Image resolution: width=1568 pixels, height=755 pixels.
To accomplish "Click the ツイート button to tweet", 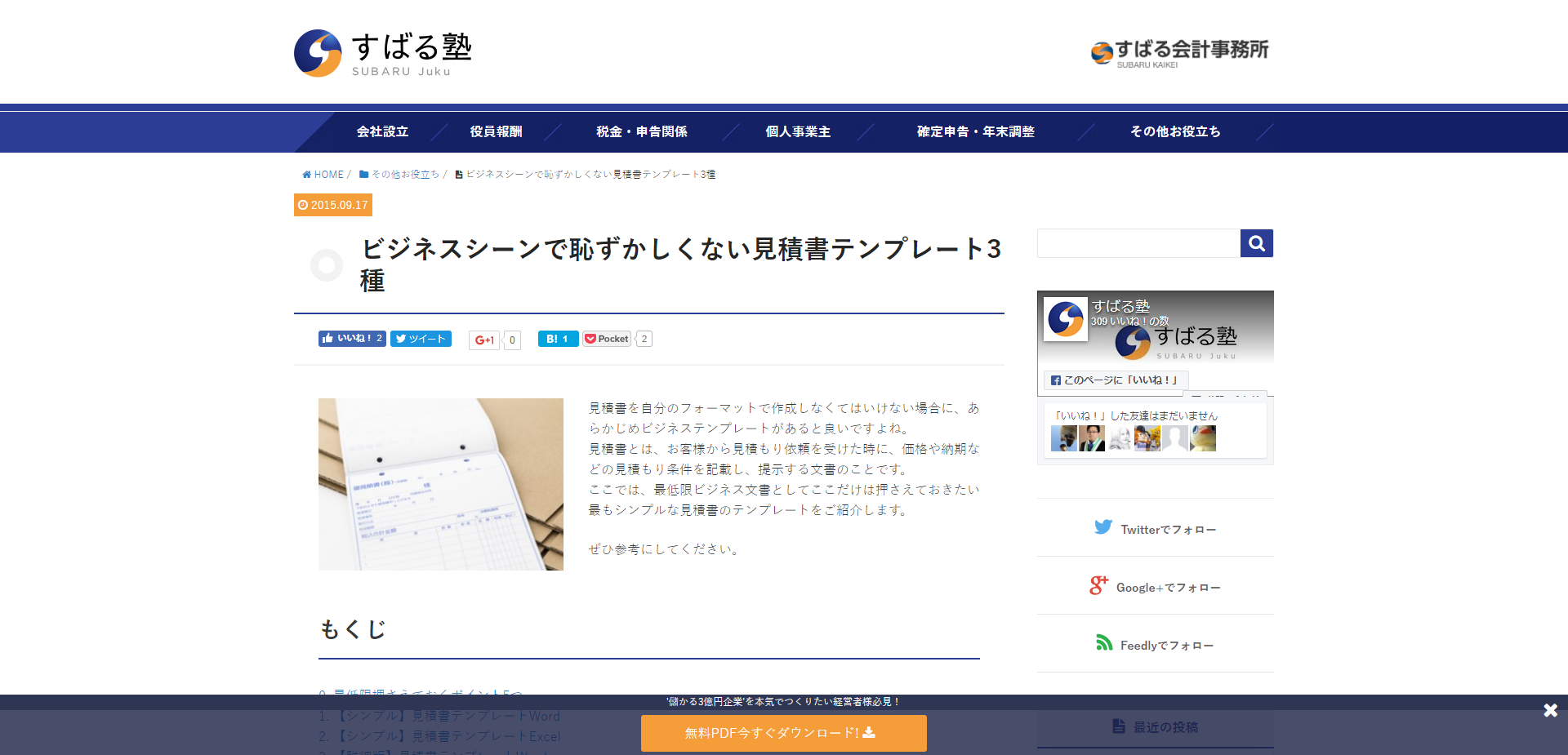I will coord(421,338).
